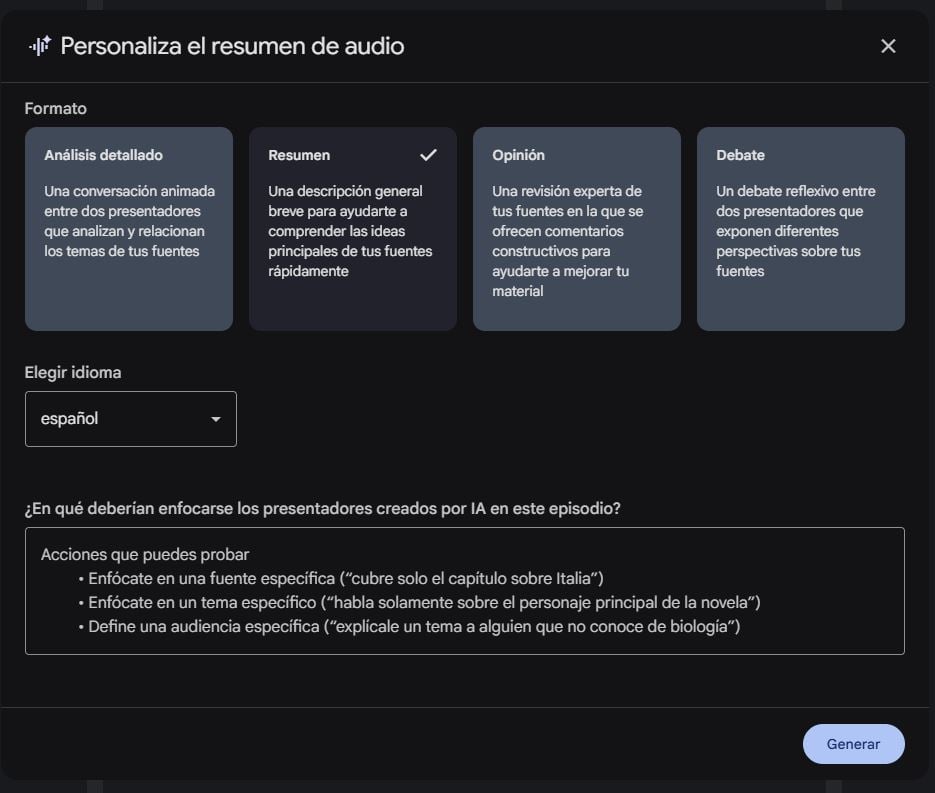Focus the presenters' focus instructions text box
This screenshot has height=793, width=935.
[464, 591]
